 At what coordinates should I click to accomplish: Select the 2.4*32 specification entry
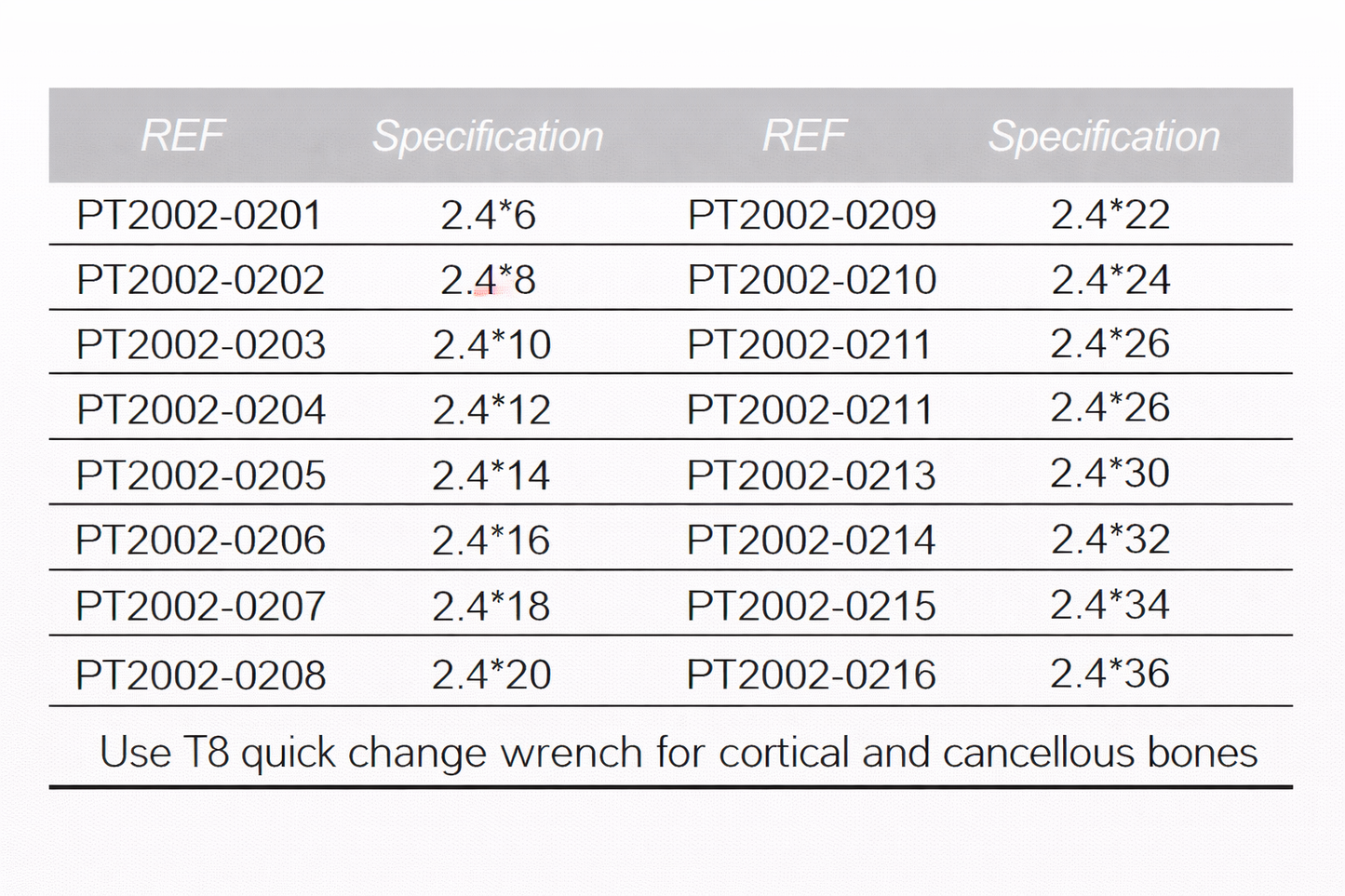(1110, 540)
